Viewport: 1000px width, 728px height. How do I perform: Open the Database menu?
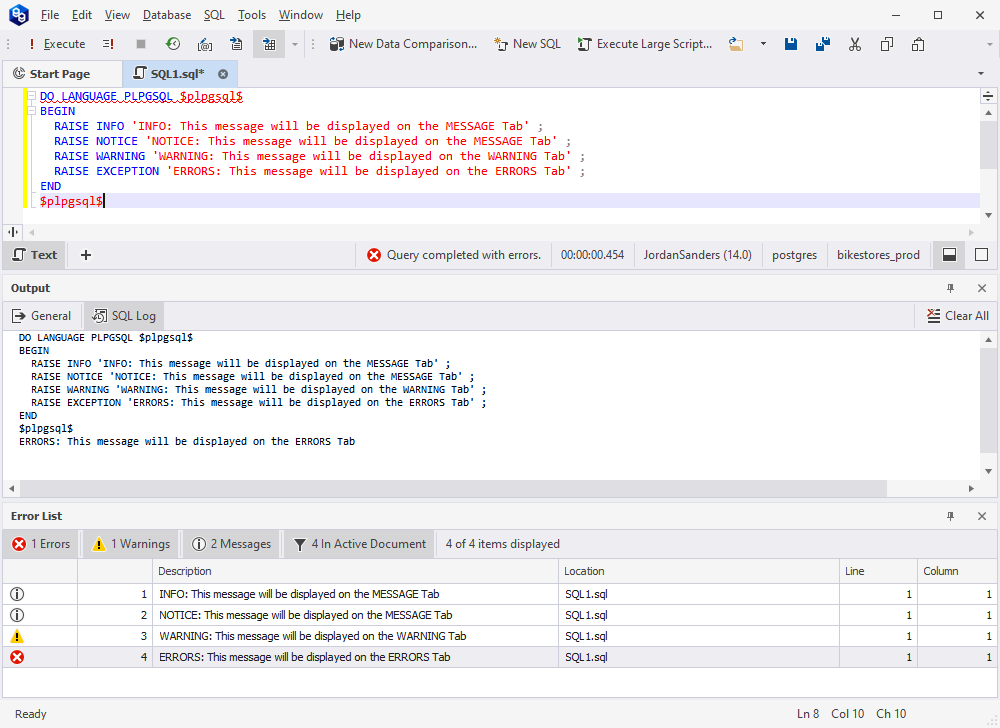(x=167, y=15)
